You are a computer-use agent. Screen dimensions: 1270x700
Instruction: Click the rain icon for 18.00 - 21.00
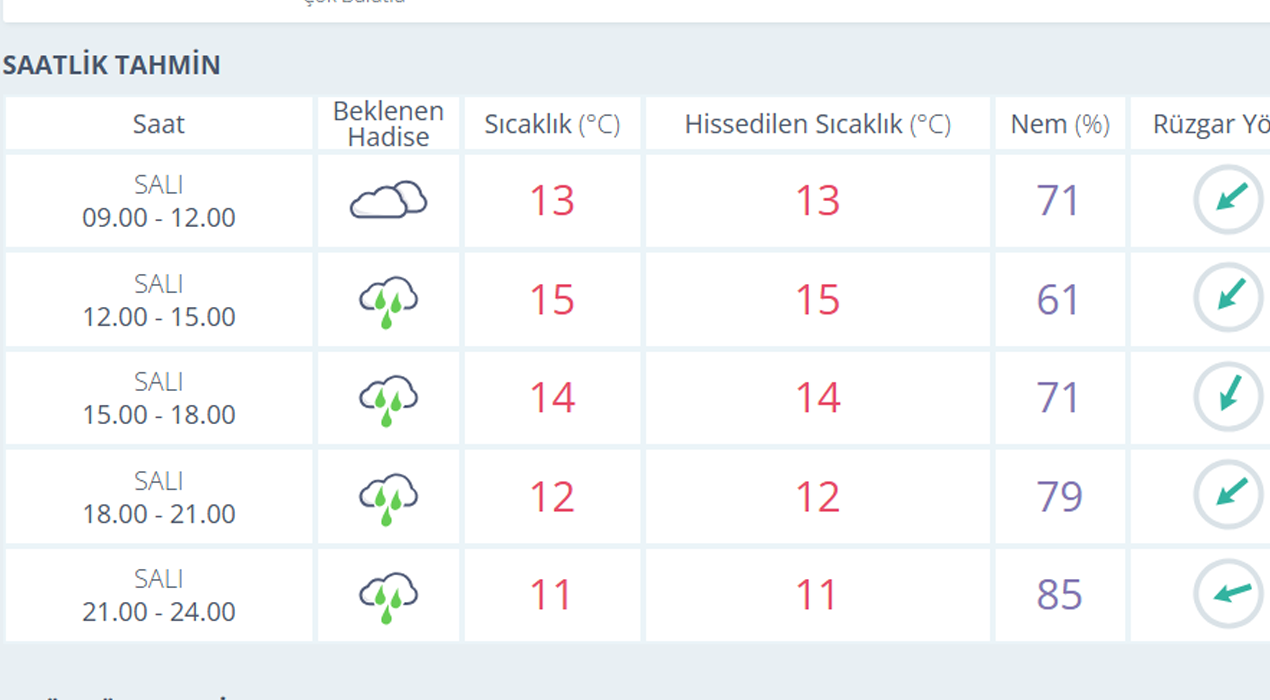388,497
